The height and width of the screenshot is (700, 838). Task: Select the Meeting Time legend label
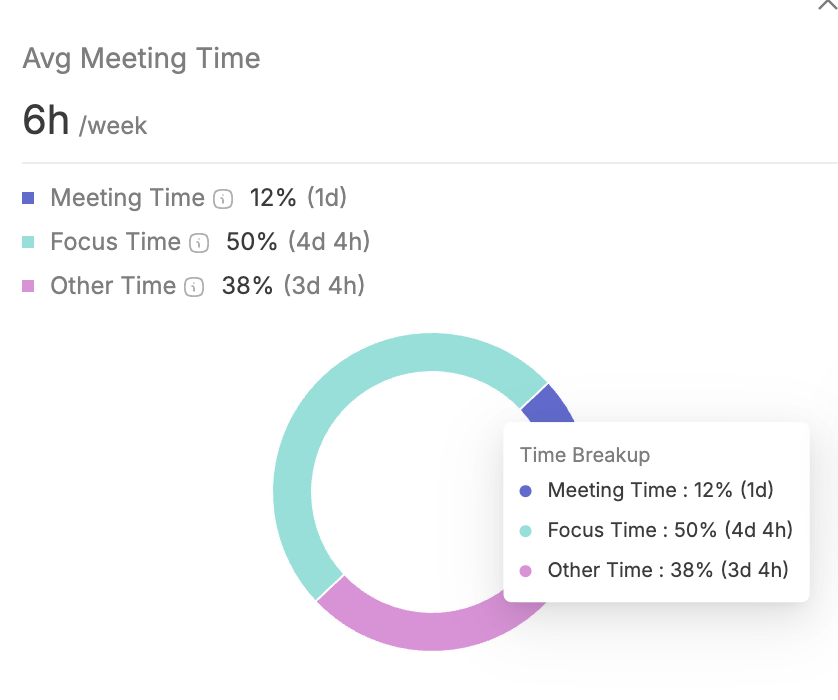[x=127, y=198]
